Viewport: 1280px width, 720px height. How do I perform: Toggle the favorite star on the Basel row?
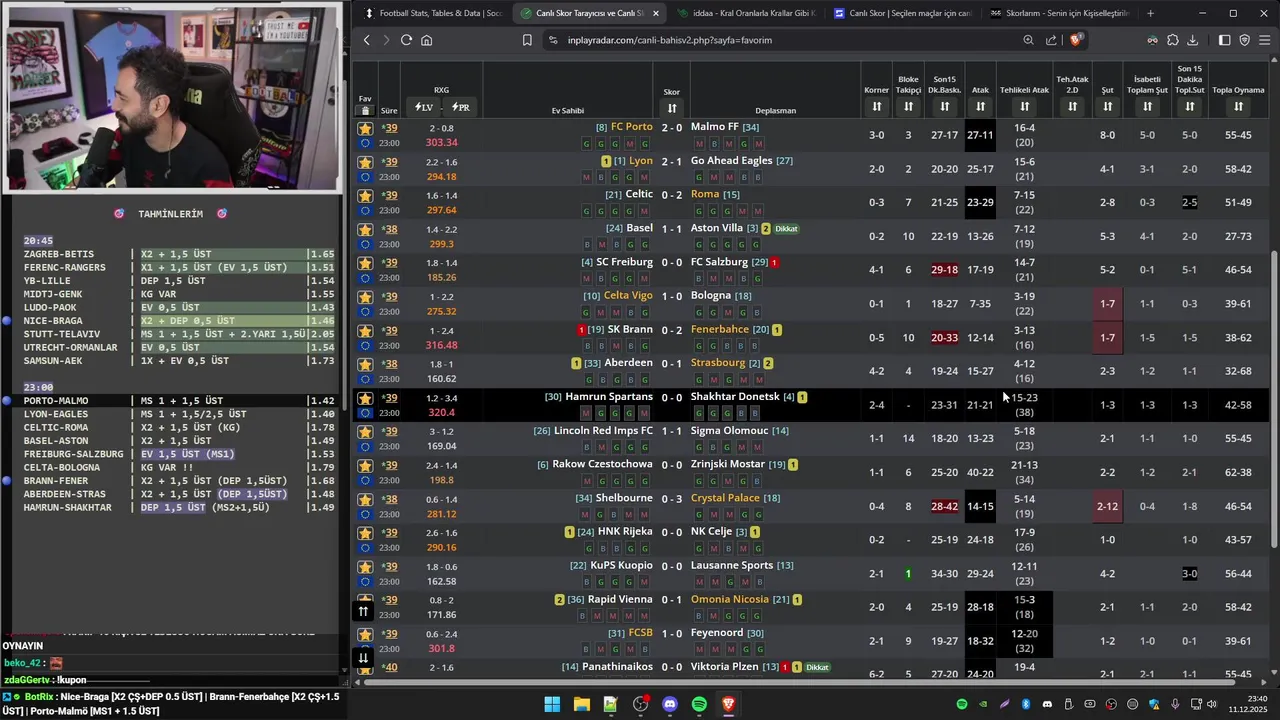click(x=365, y=229)
